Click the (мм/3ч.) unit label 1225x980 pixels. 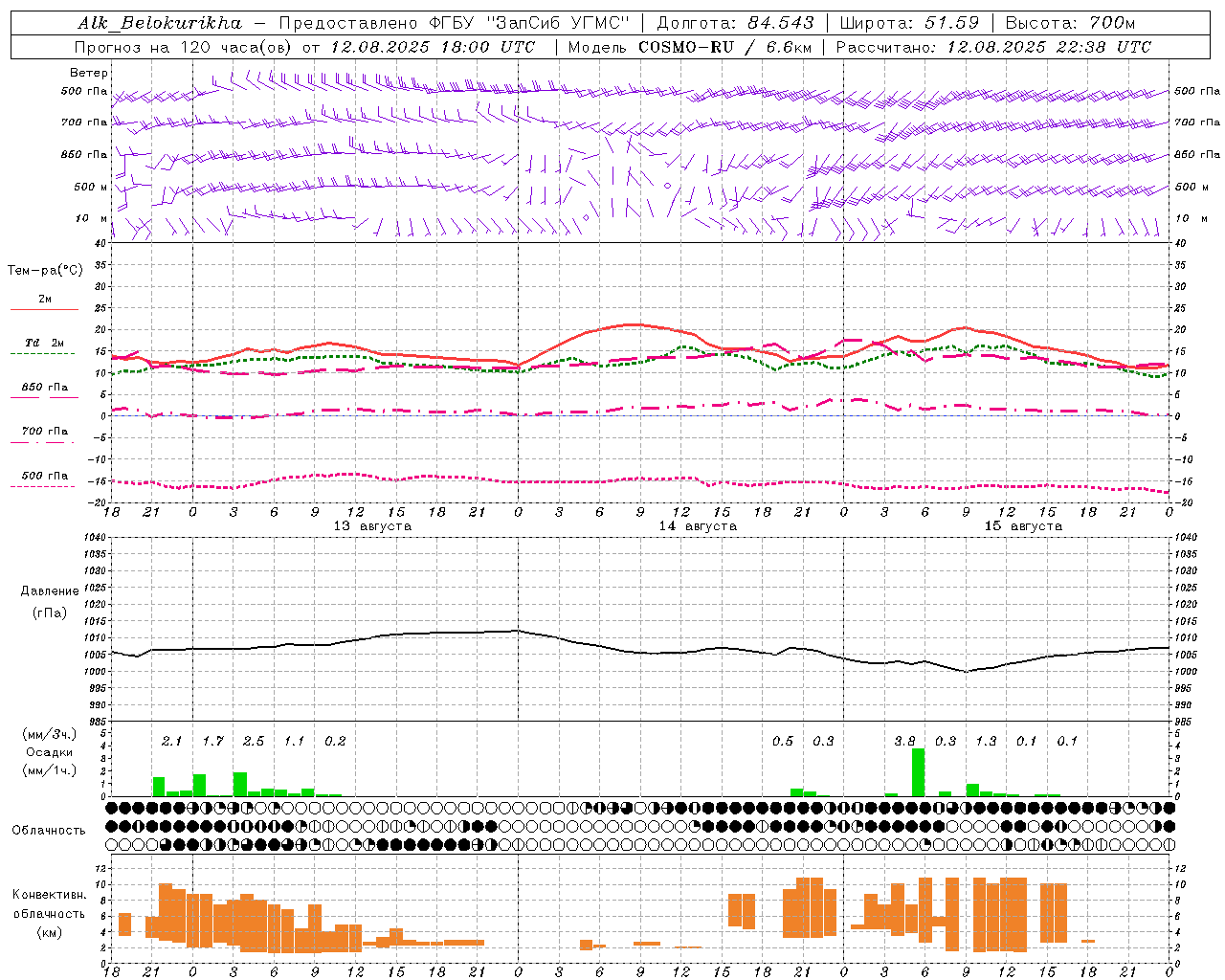pyautogui.click(x=50, y=734)
